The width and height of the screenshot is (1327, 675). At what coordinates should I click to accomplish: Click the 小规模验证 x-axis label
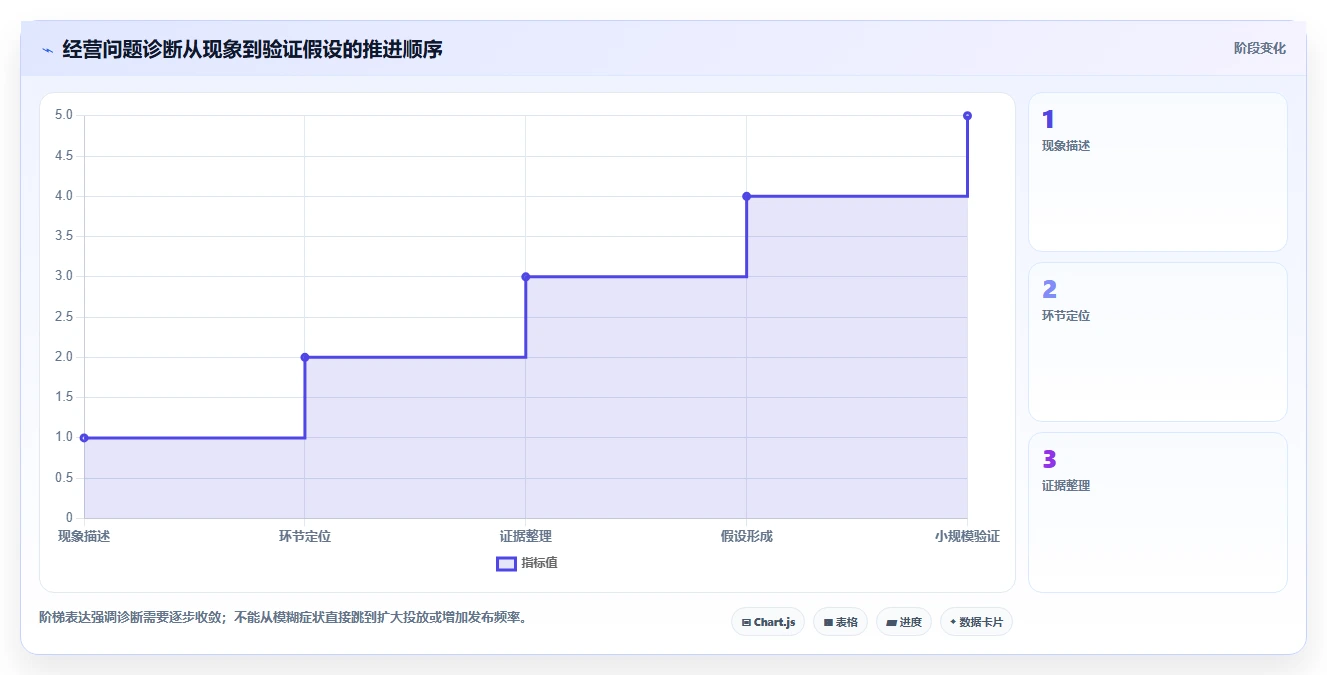click(x=967, y=536)
